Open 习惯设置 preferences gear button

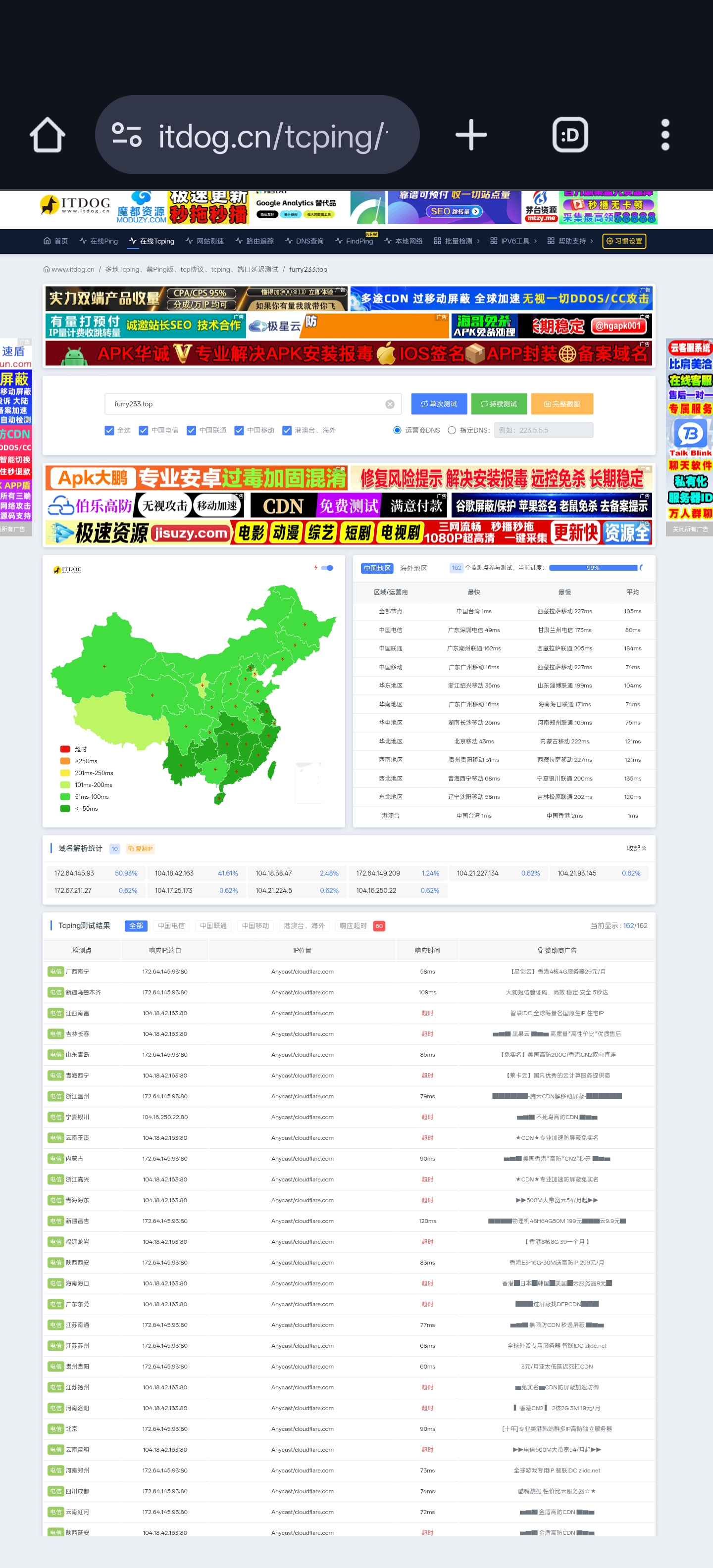click(x=624, y=241)
